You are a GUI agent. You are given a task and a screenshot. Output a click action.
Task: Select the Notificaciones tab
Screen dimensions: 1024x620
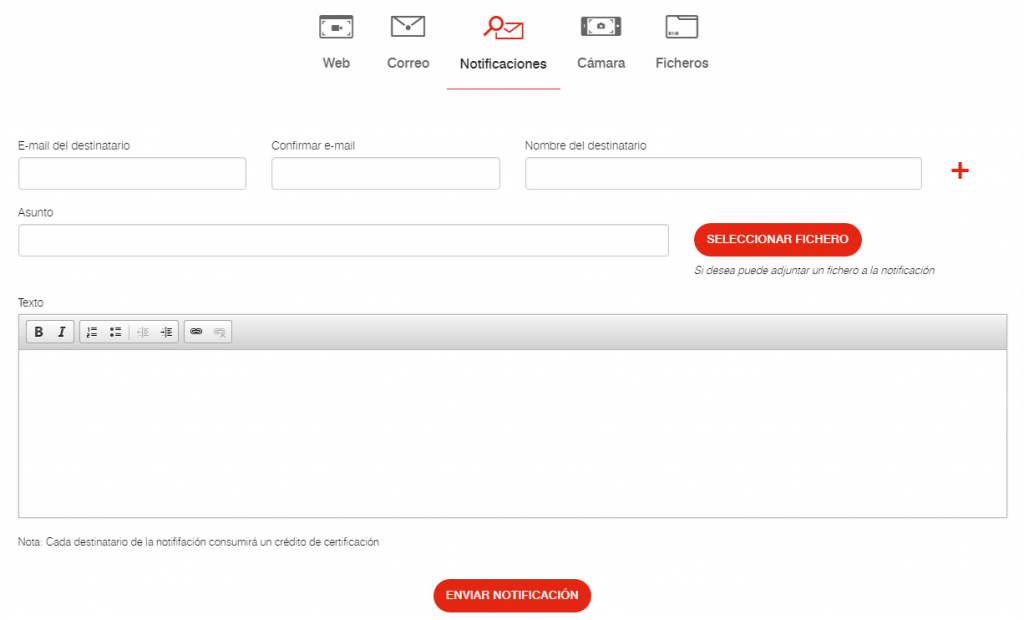click(503, 45)
